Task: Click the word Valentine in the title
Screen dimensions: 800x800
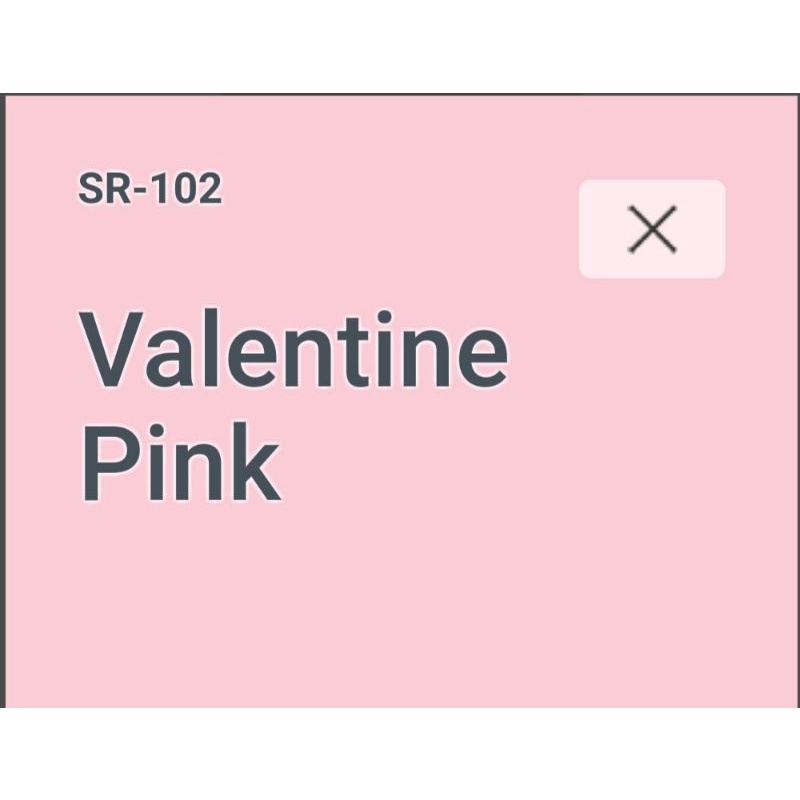Action: coord(294,351)
